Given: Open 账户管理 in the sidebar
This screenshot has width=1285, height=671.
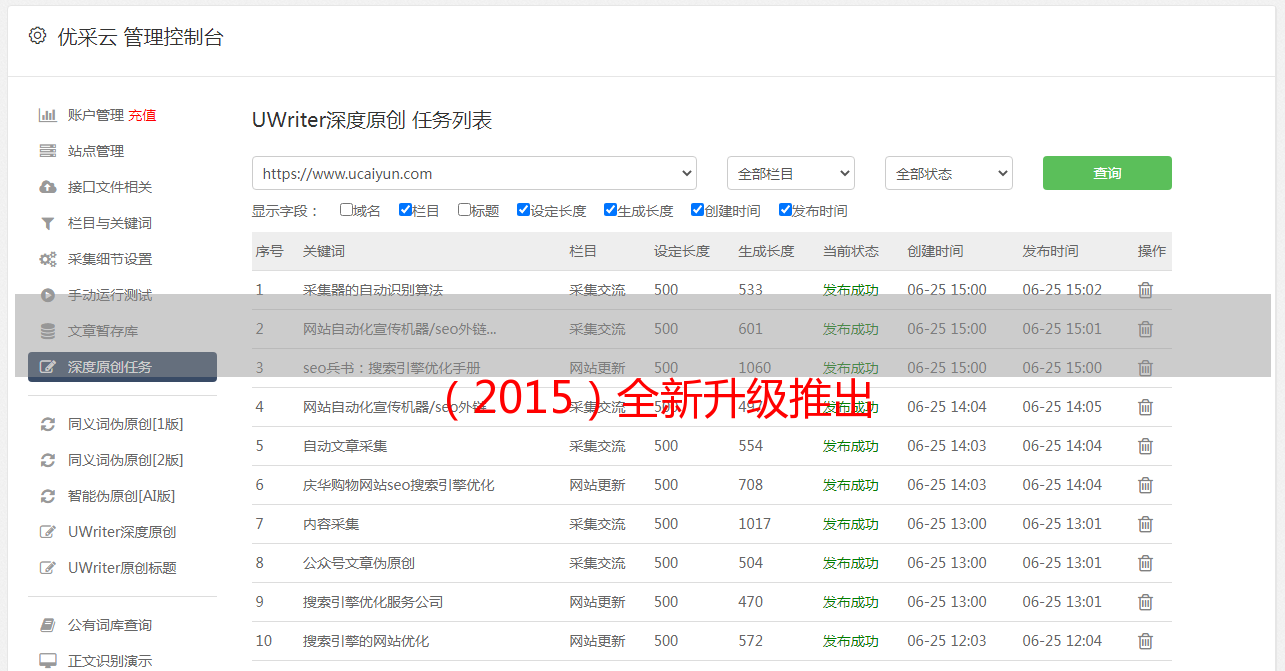Looking at the screenshot, I should 96,115.
